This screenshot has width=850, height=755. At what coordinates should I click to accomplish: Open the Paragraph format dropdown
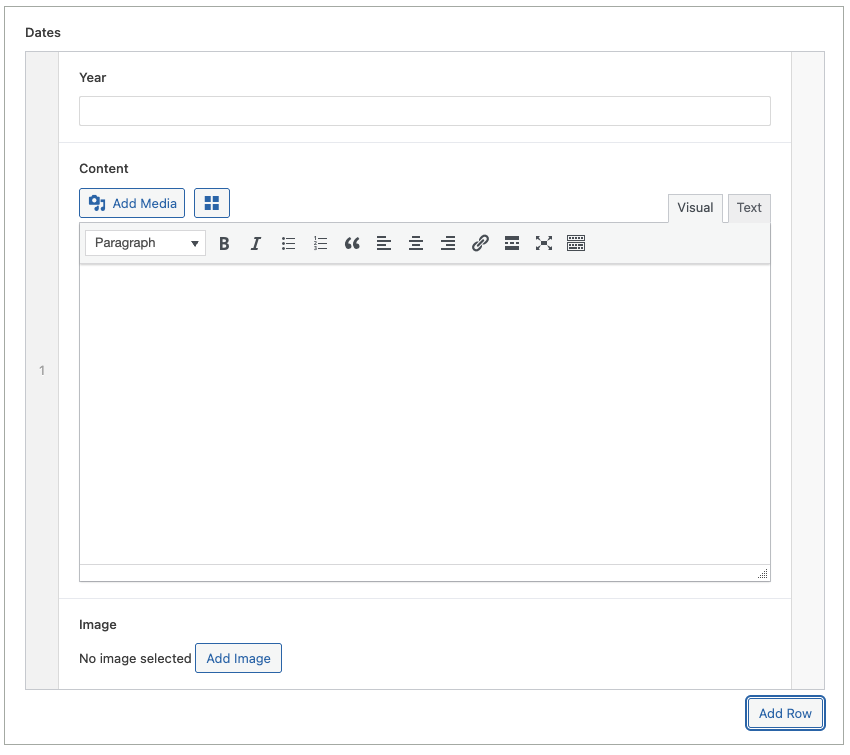tap(145, 243)
